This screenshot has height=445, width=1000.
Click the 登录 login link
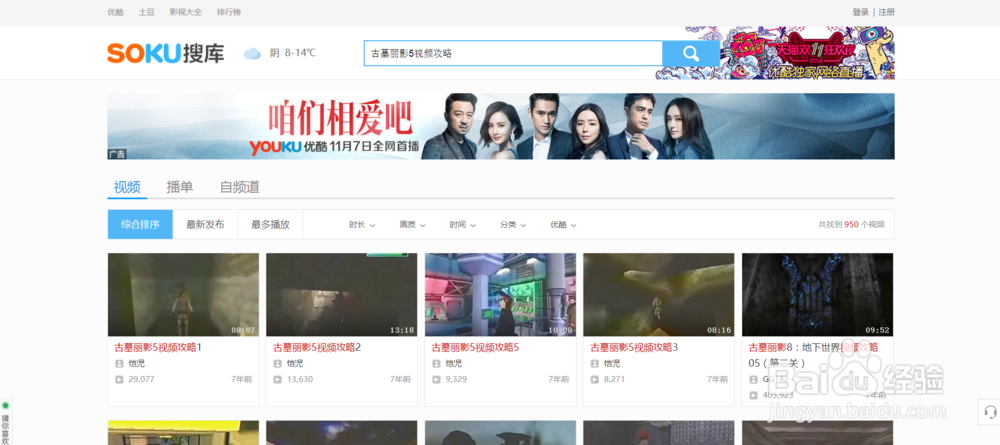click(861, 12)
